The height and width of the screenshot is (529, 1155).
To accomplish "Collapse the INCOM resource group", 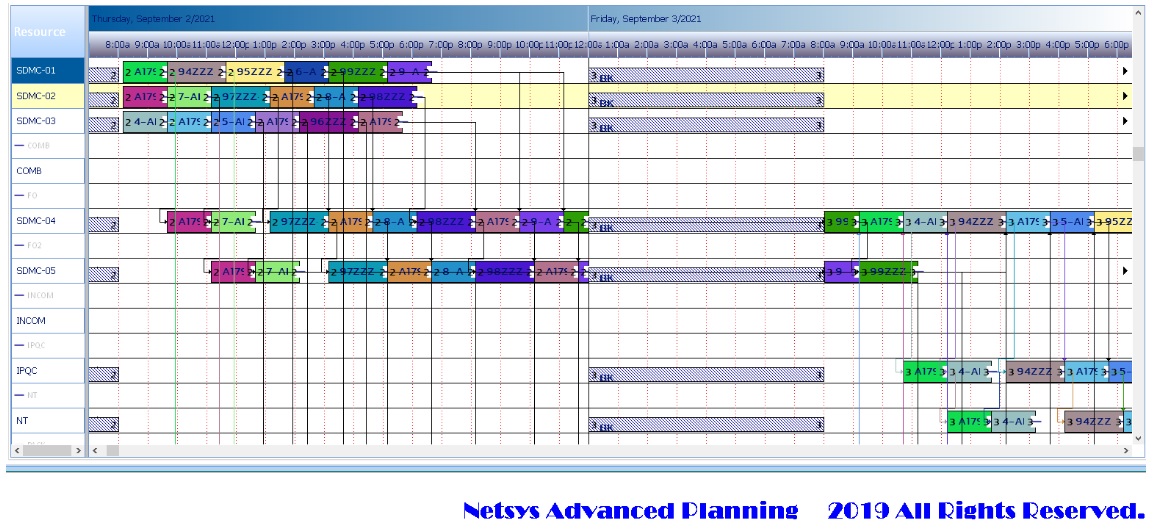I will coord(20,296).
